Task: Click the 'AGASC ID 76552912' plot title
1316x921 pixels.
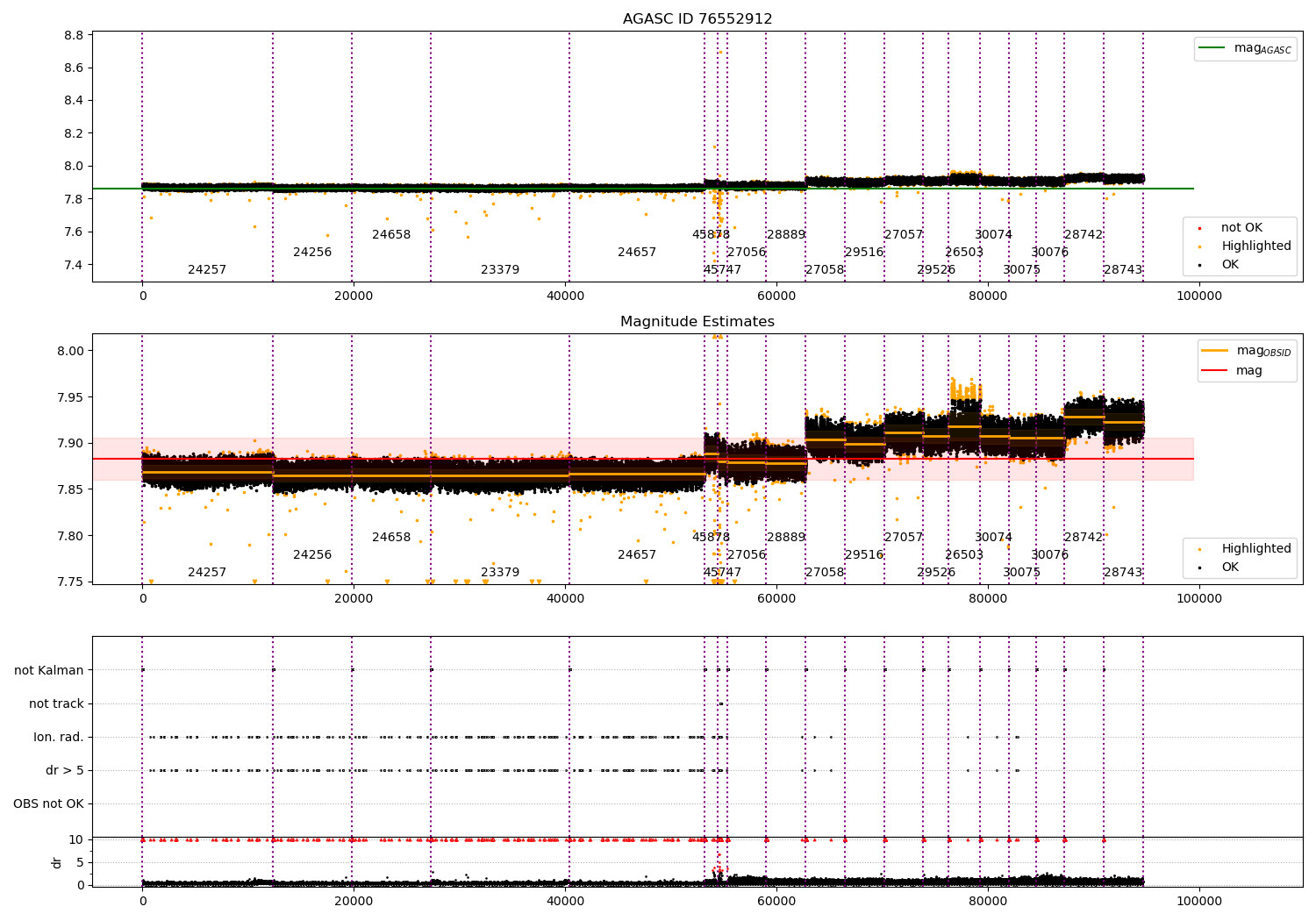Action: point(697,19)
